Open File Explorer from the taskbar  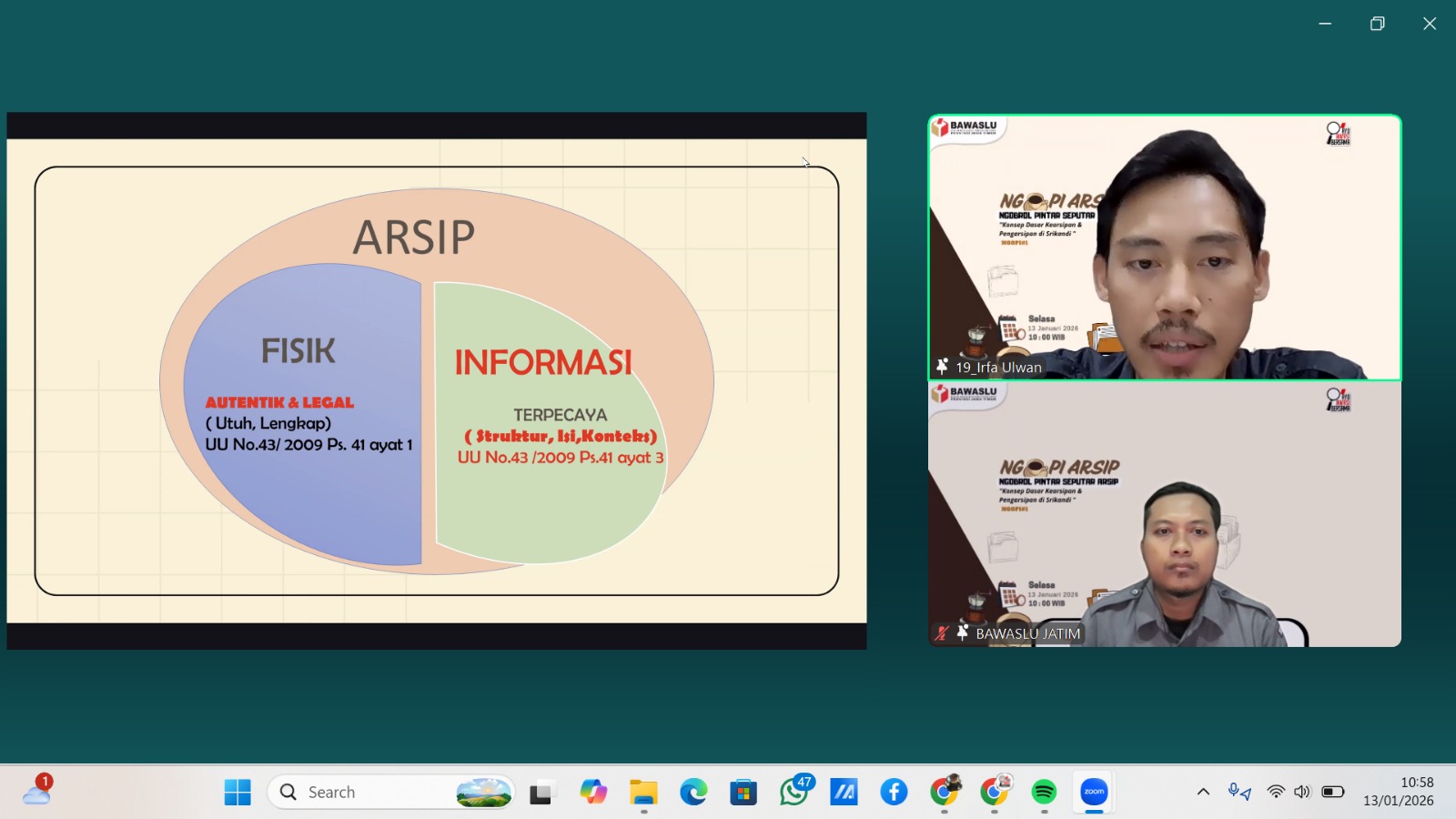tap(643, 792)
